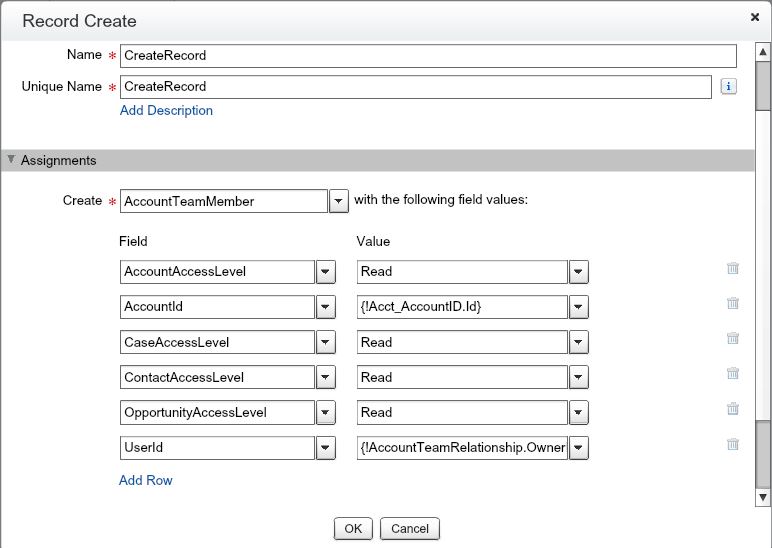This screenshot has height=548, width=772.
Task: Remove the OpportunityAccessLevel row with trash icon
Action: (x=733, y=409)
